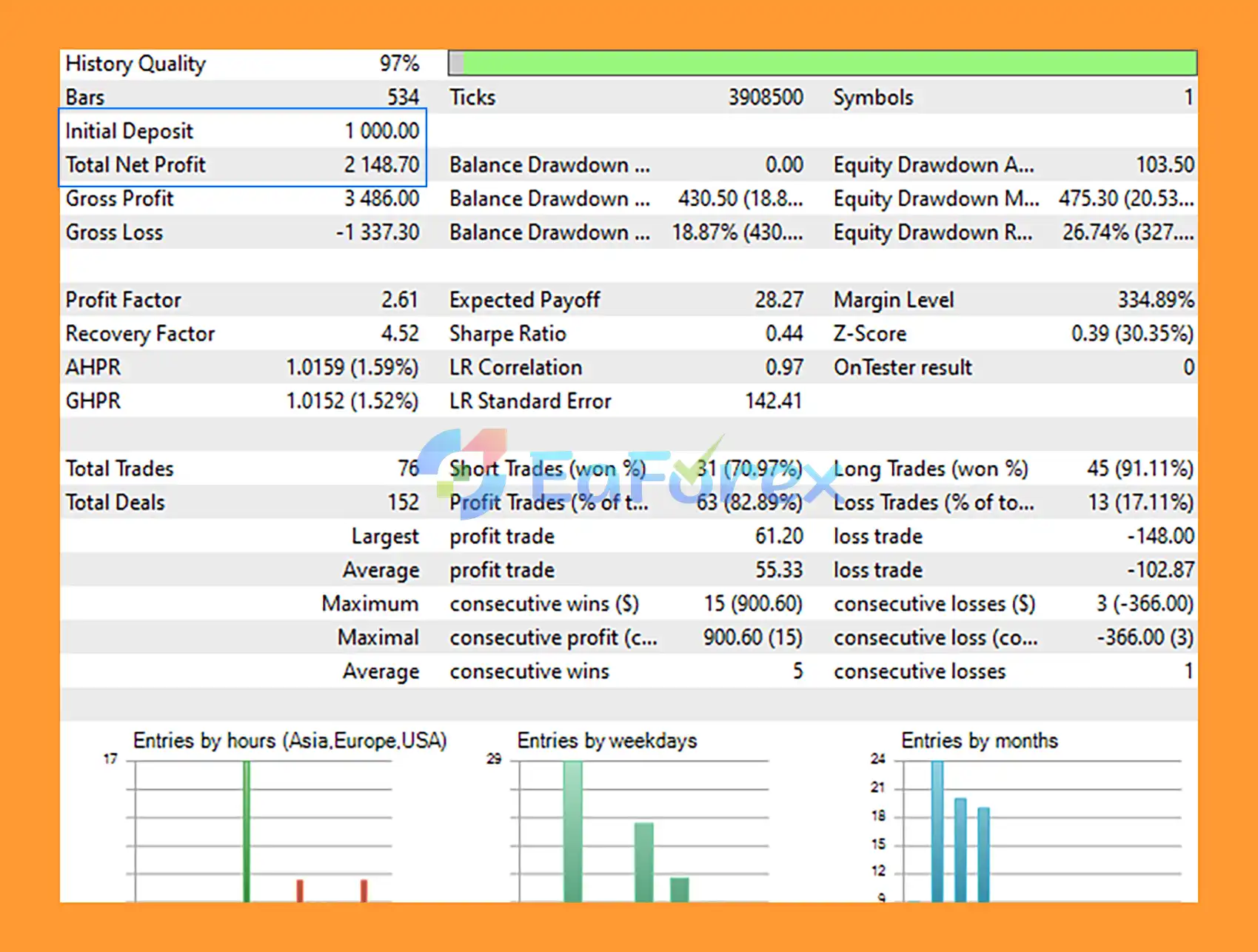1258x952 pixels.
Task: Select Loss Trades value 13 (17.11%)
Action: [1141, 503]
